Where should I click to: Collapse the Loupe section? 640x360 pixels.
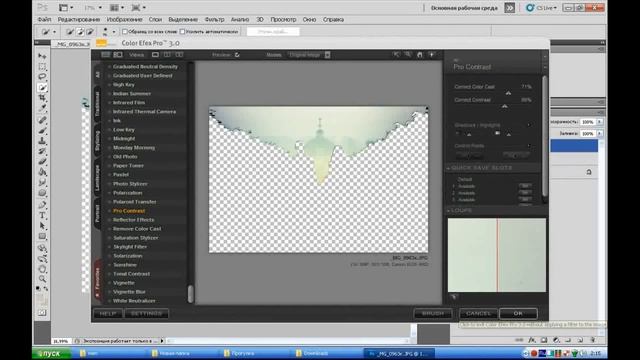[448, 211]
